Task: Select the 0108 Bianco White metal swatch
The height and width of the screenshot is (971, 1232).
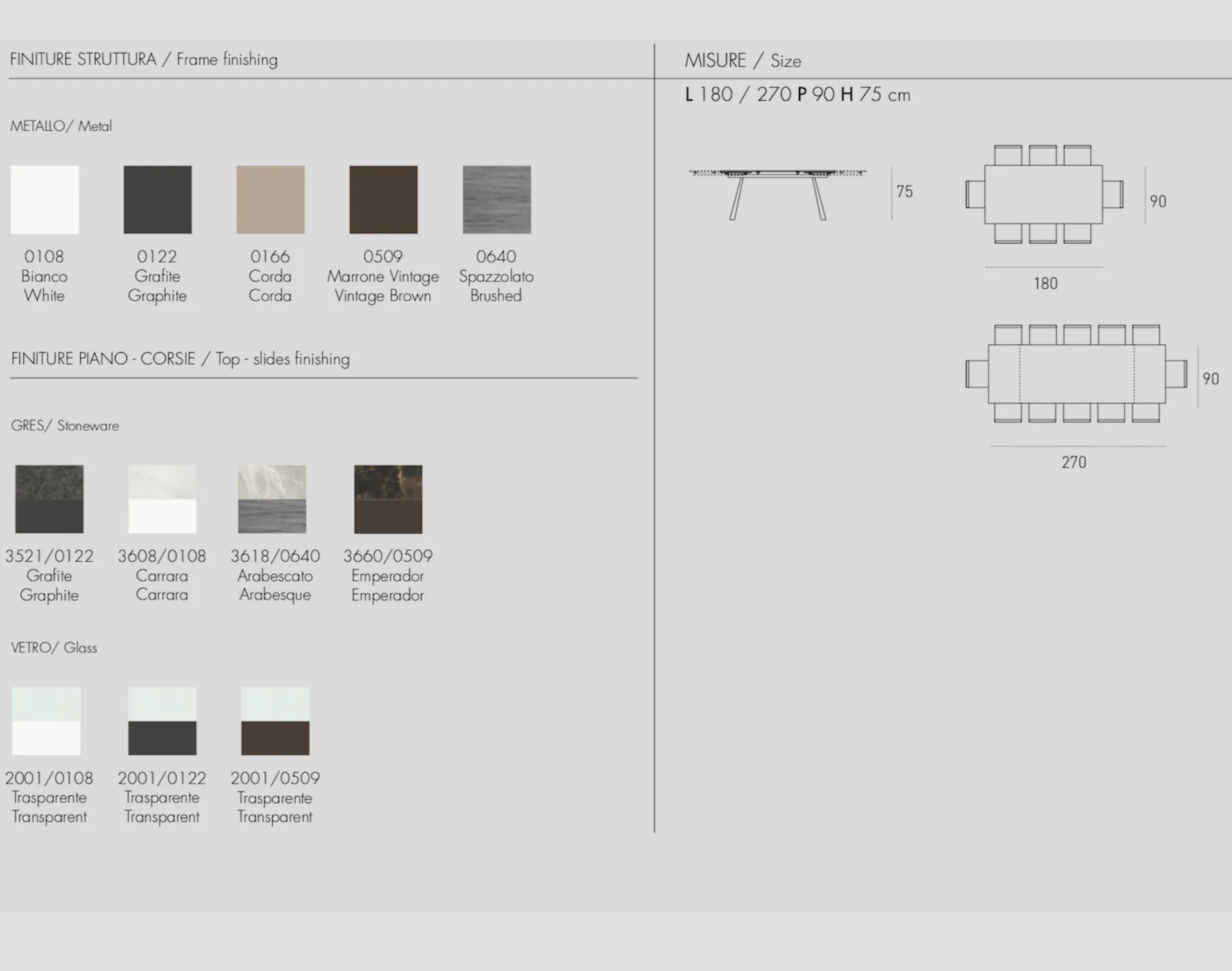Action: [44, 199]
